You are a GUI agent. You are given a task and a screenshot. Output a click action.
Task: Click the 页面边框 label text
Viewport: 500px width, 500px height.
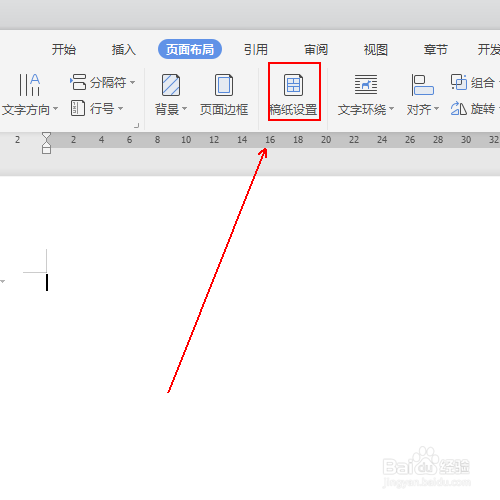pos(224,109)
